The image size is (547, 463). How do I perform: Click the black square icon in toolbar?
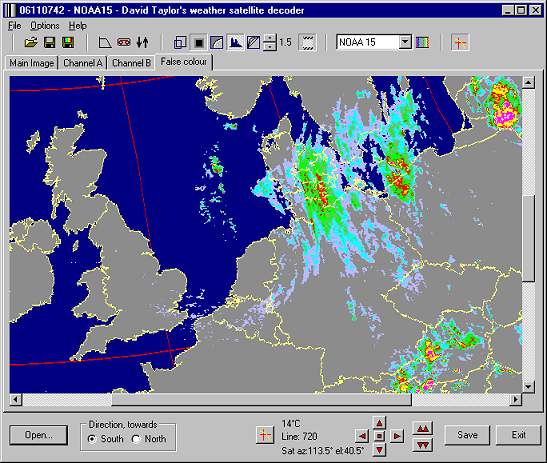pyautogui.click(x=199, y=43)
